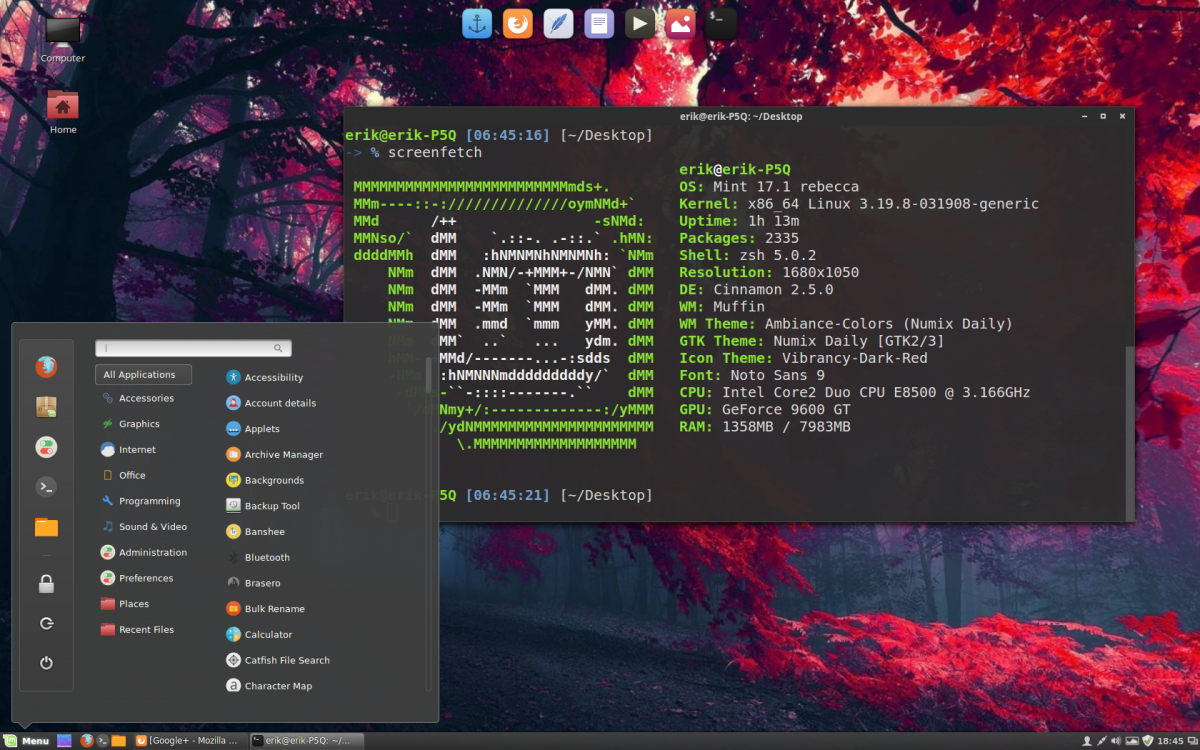Switch to Google+ Mozilla window in taskbar
The height and width of the screenshot is (750, 1200).
tap(189, 741)
